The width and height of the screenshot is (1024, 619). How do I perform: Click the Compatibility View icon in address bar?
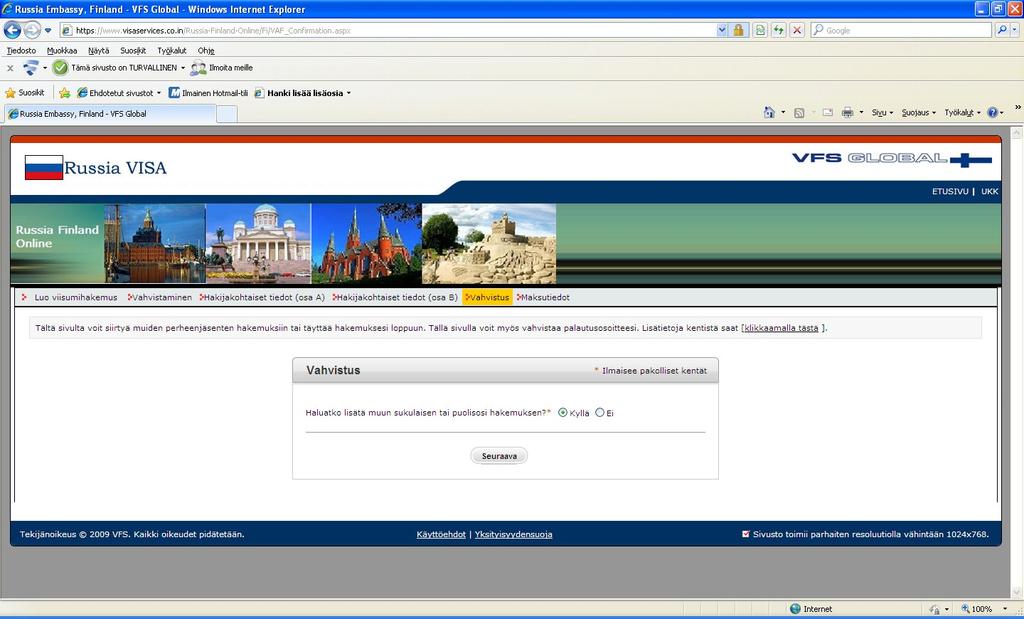(760, 30)
